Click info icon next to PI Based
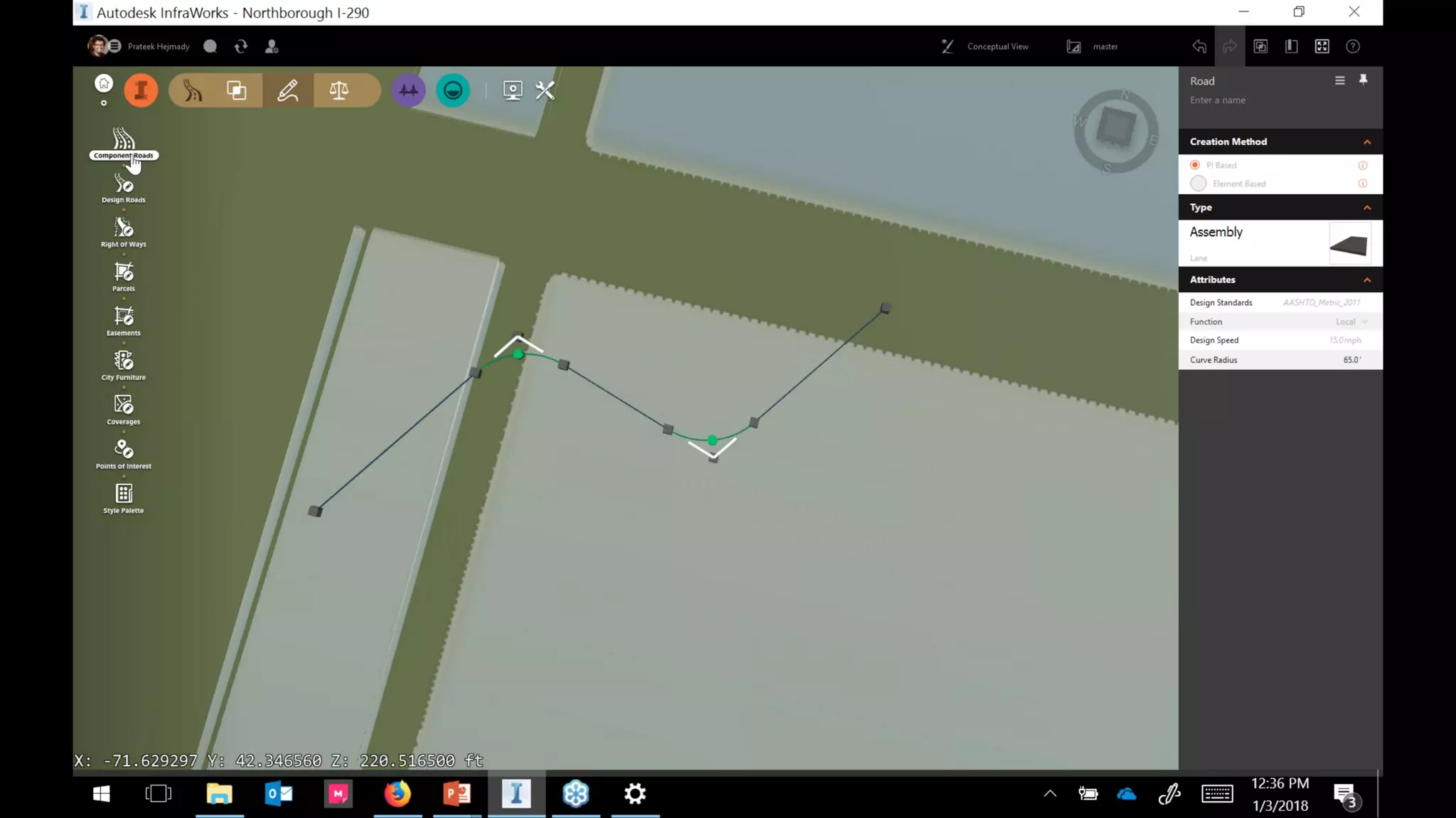1456x818 pixels. [x=1363, y=166]
